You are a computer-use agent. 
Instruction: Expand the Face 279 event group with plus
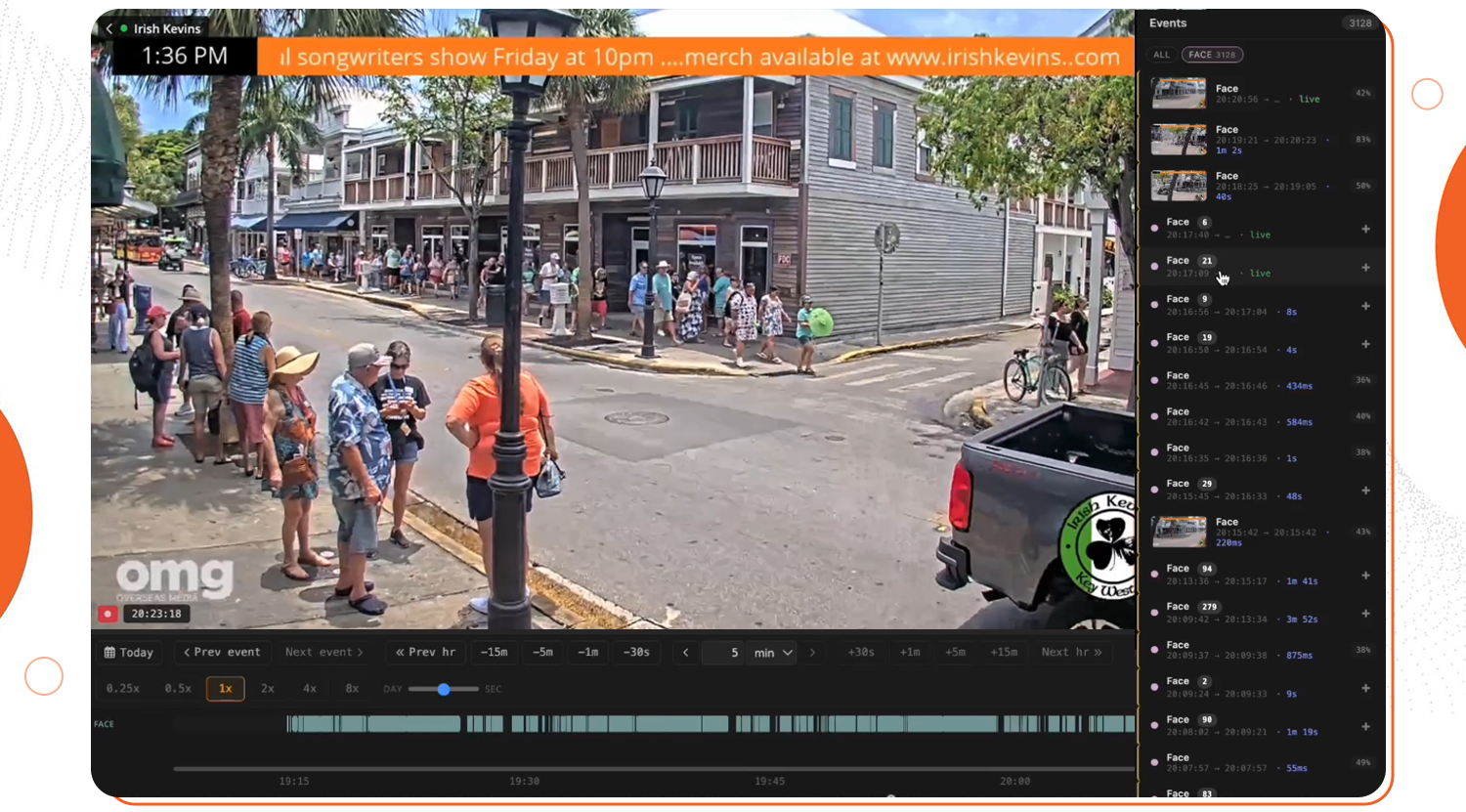[x=1365, y=613]
